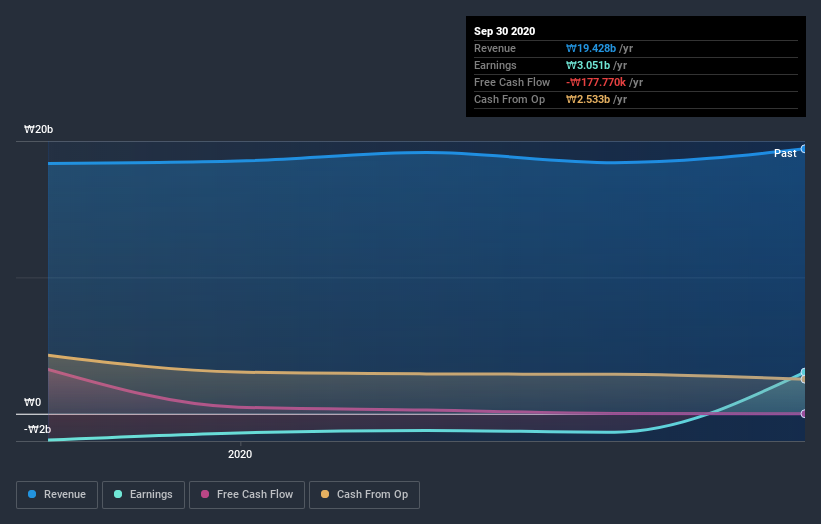
Task: Select the Sep 30 2020 tooltip date
Action: [x=504, y=31]
